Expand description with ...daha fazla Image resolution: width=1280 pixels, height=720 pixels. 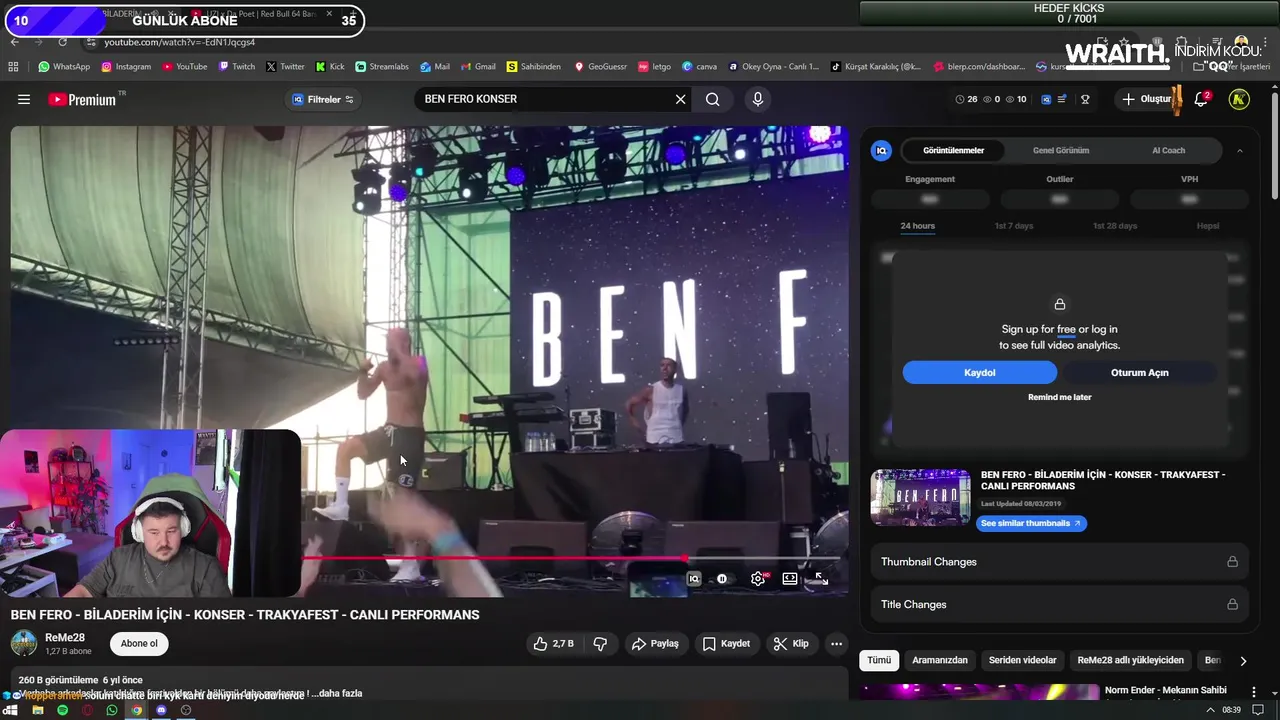(337, 693)
